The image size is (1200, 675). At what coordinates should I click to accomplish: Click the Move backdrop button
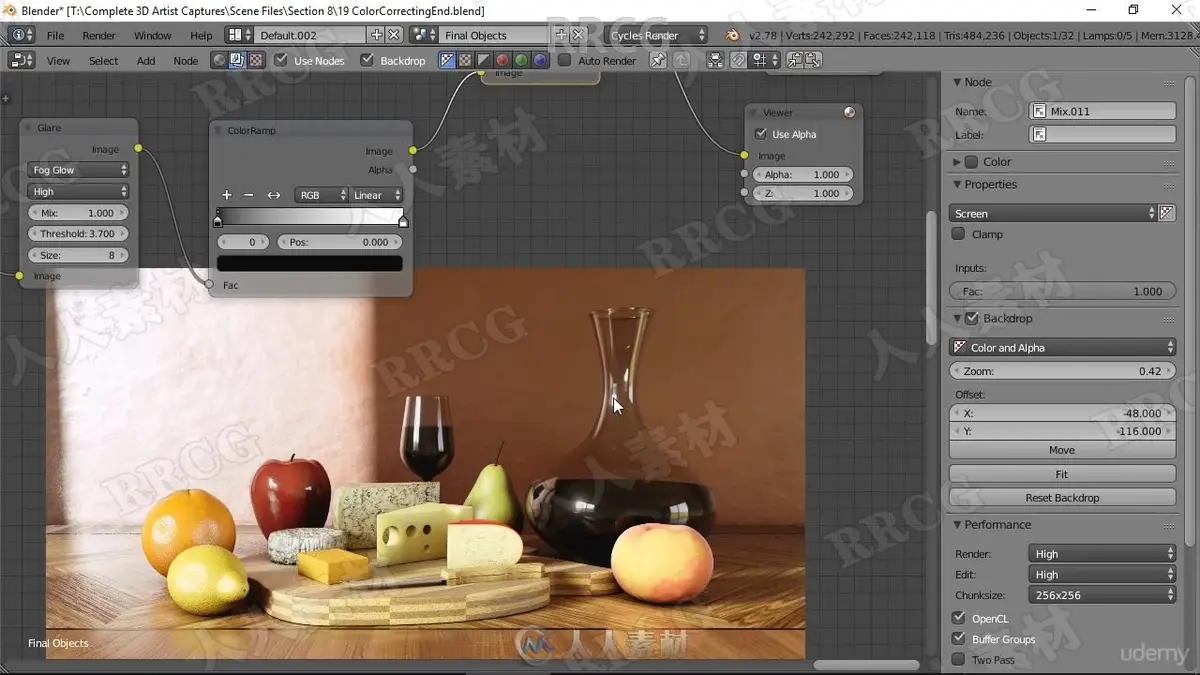[1062, 450]
